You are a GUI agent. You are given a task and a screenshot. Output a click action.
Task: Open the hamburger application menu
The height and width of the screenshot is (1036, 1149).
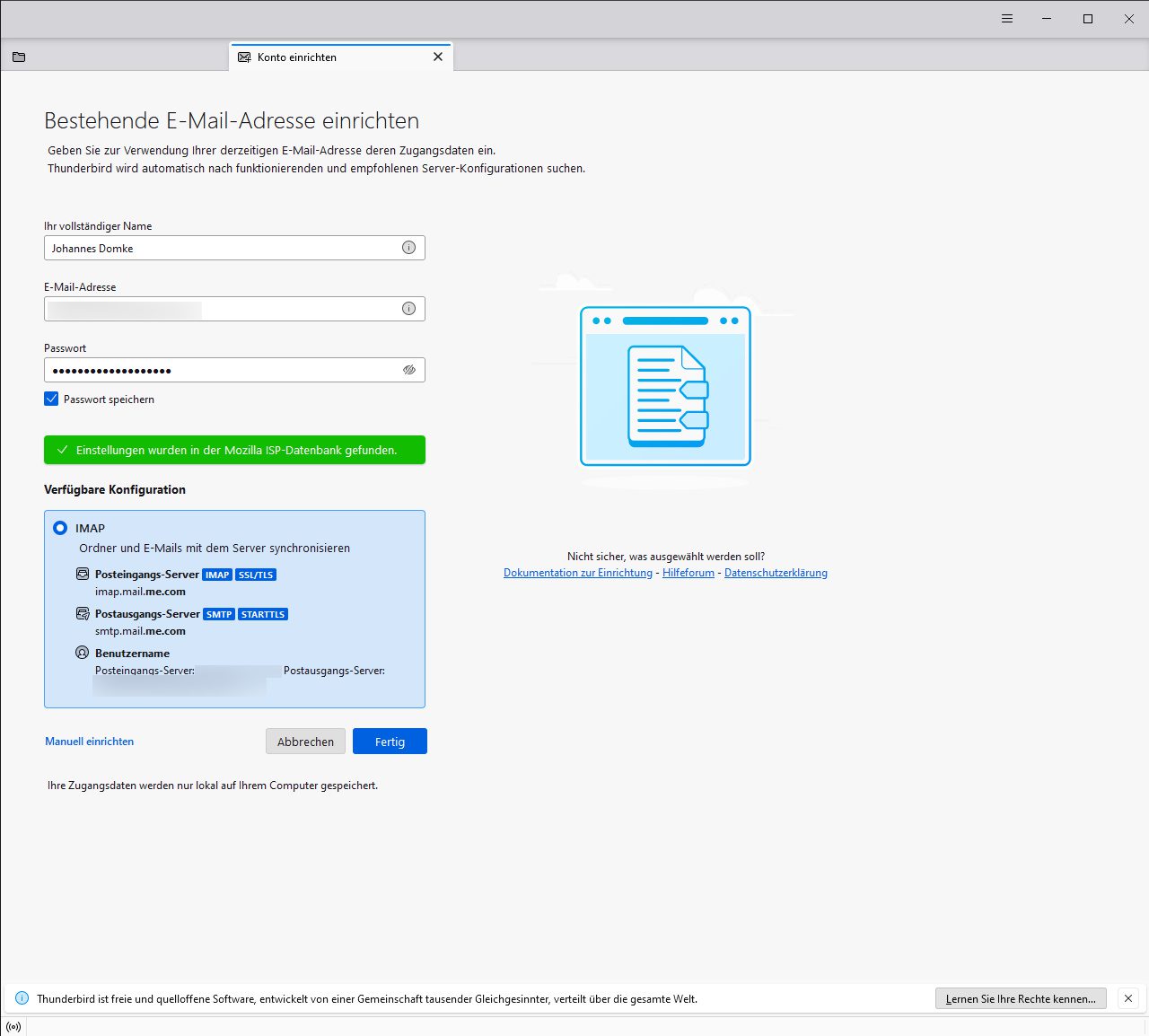[1007, 19]
